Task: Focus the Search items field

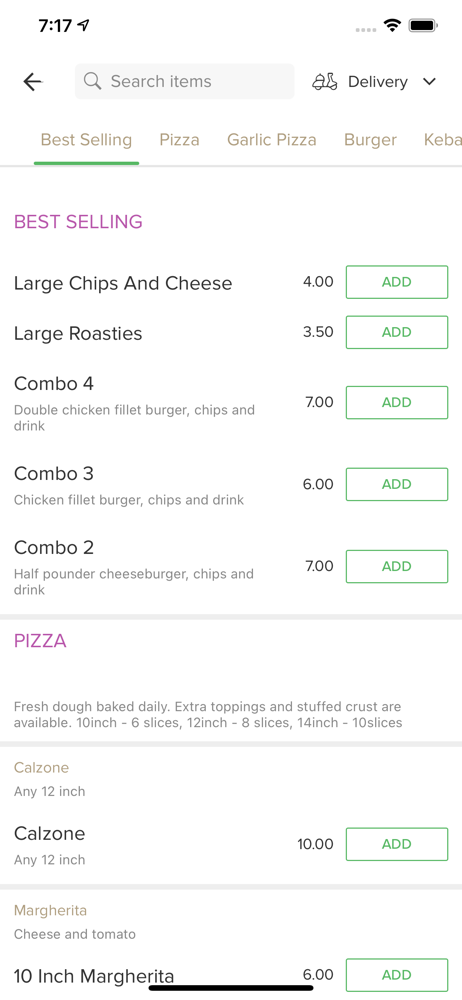Action: (184, 81)
